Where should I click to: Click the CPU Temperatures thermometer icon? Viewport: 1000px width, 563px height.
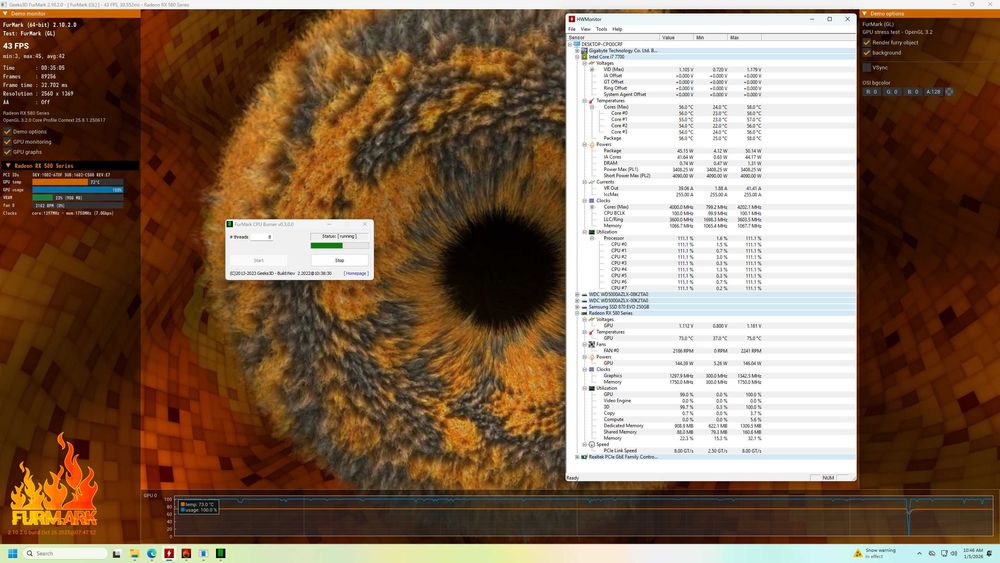(592, 101)
